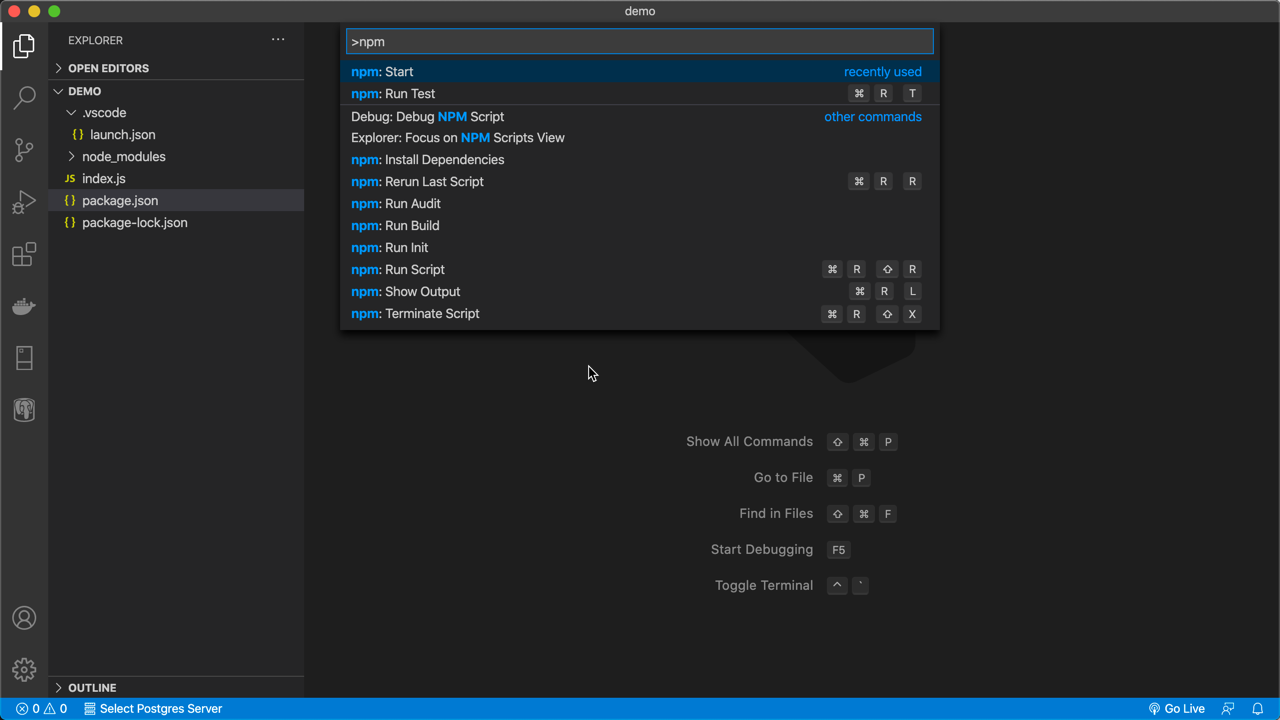Click the Go to File hint text
The height and width of the screenshot is (720, 1280).
(x=783, y=478)
